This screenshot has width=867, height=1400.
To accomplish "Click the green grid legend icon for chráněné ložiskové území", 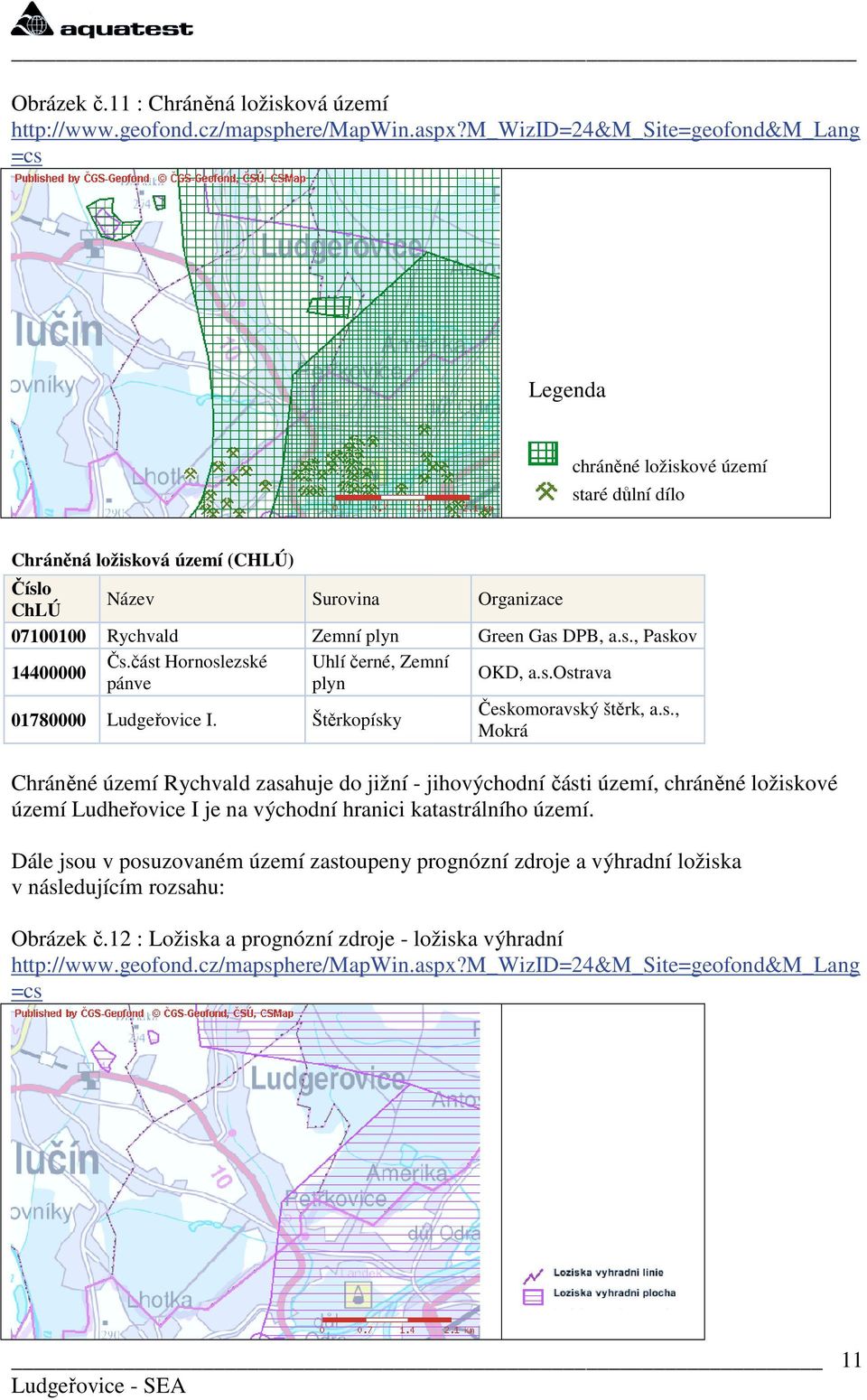I will point(543,453).
